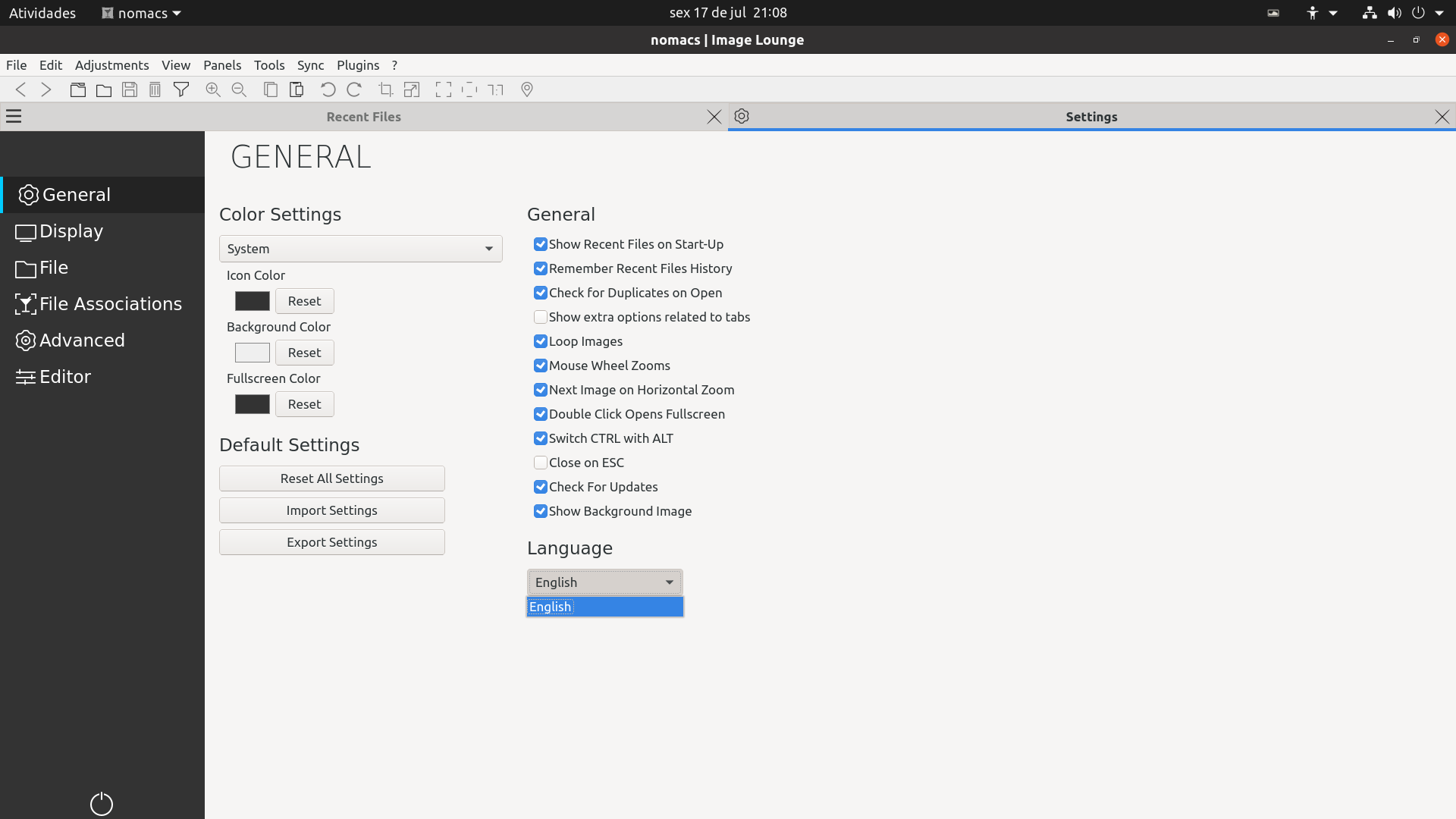Click the save file toolbar icon
The width and height of the screenshot is (1456, 819).
coord(130,89)
